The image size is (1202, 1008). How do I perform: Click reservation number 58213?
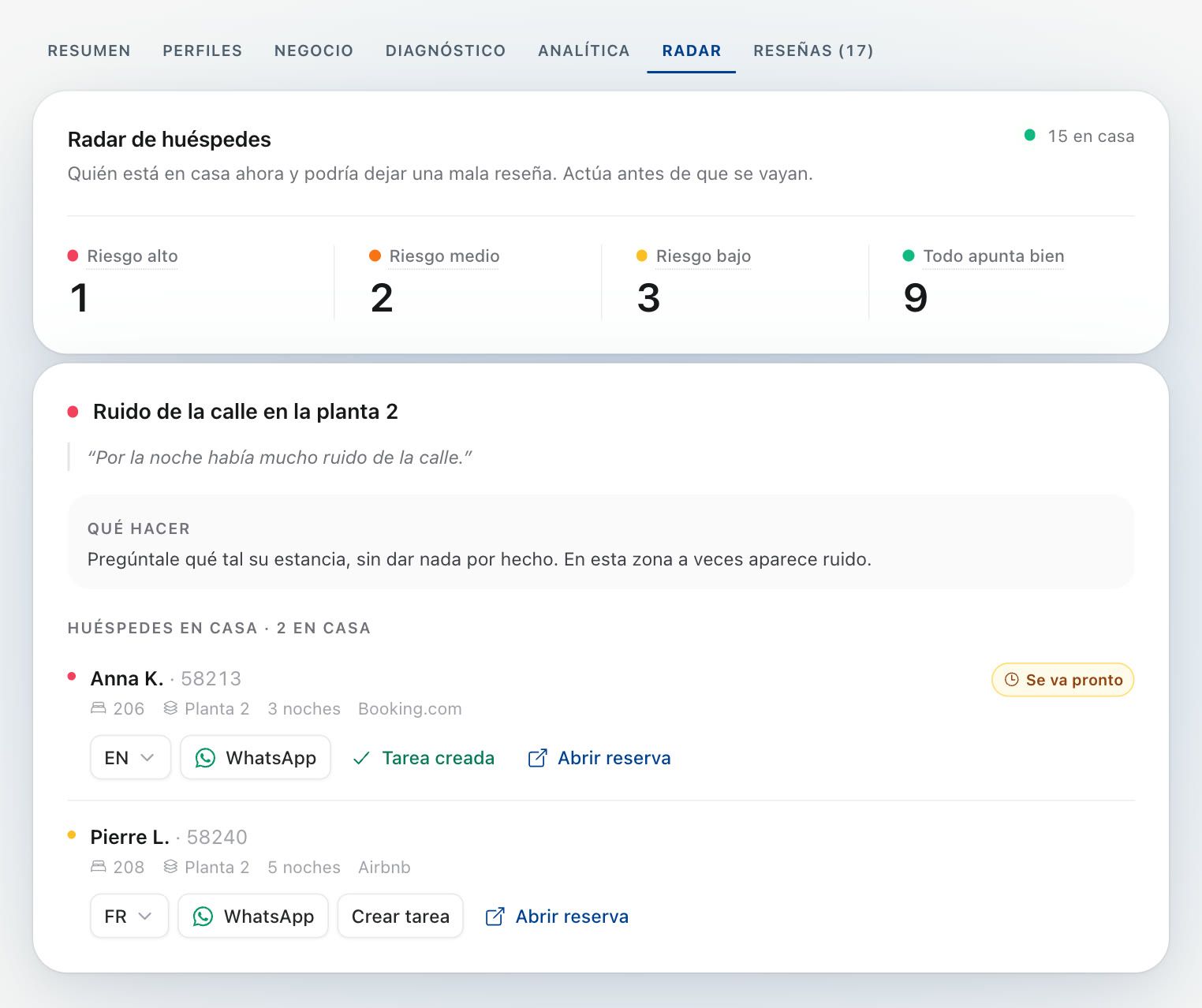click(211, 678)
